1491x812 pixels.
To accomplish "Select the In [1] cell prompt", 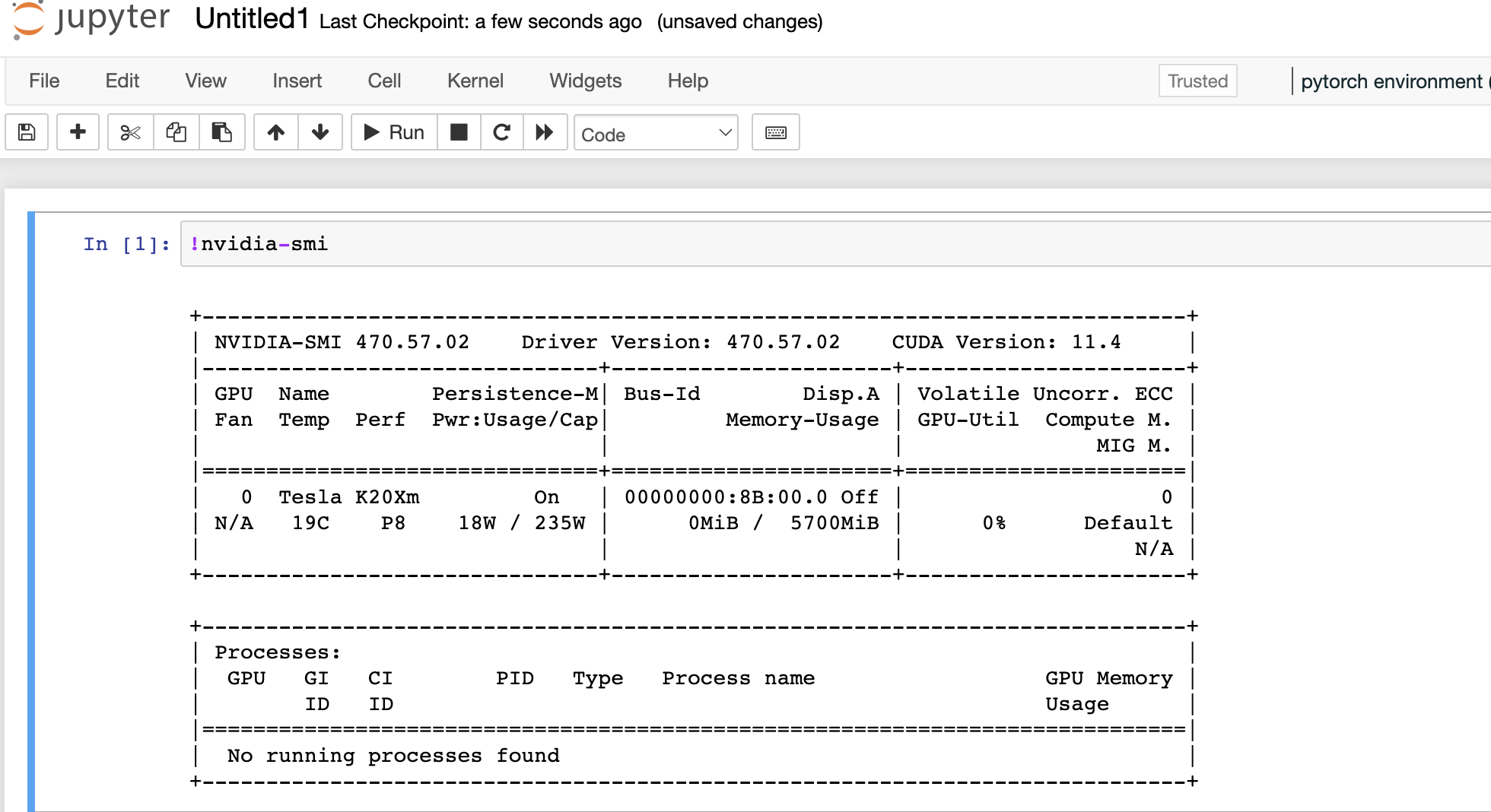I will click(127, 244).
